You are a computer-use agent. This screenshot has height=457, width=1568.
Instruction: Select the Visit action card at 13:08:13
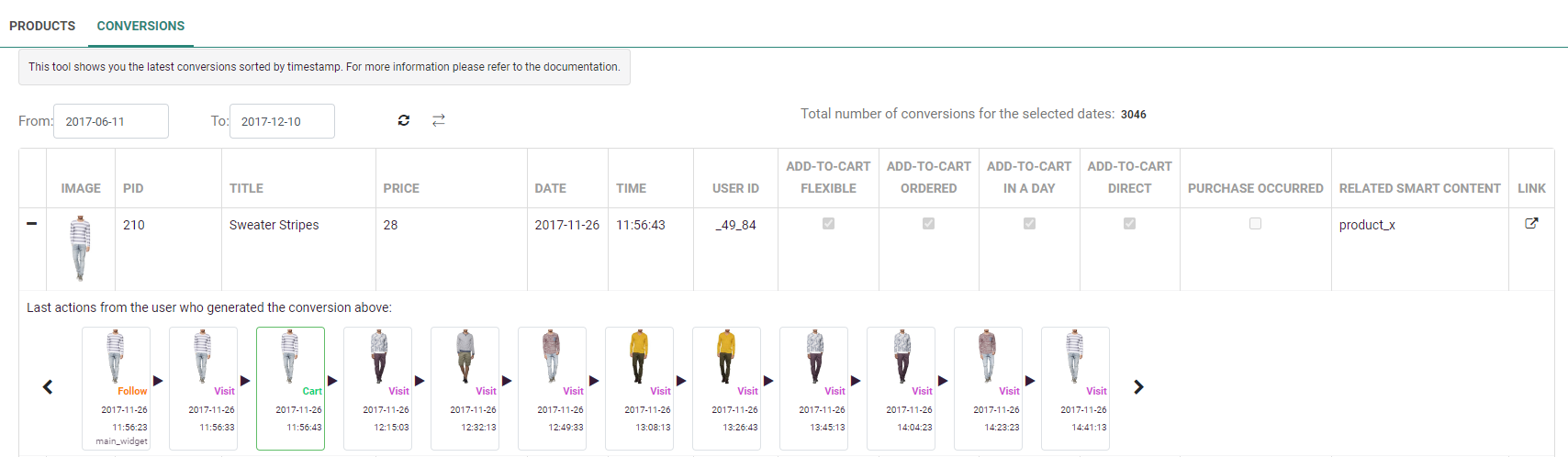pyautogui.click(x=639, y=387)
